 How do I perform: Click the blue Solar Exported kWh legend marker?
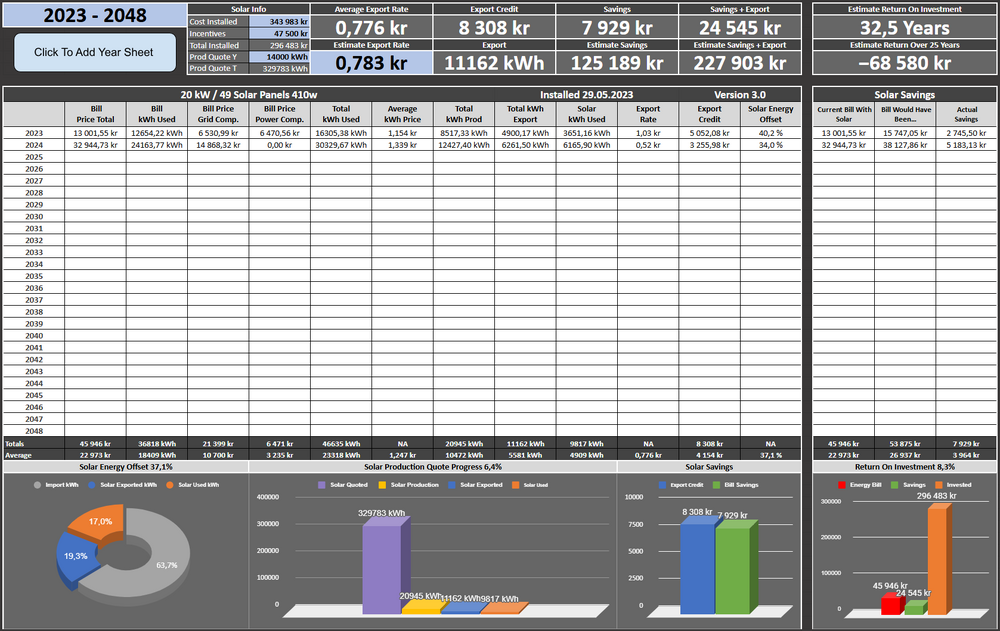[93, 484]
